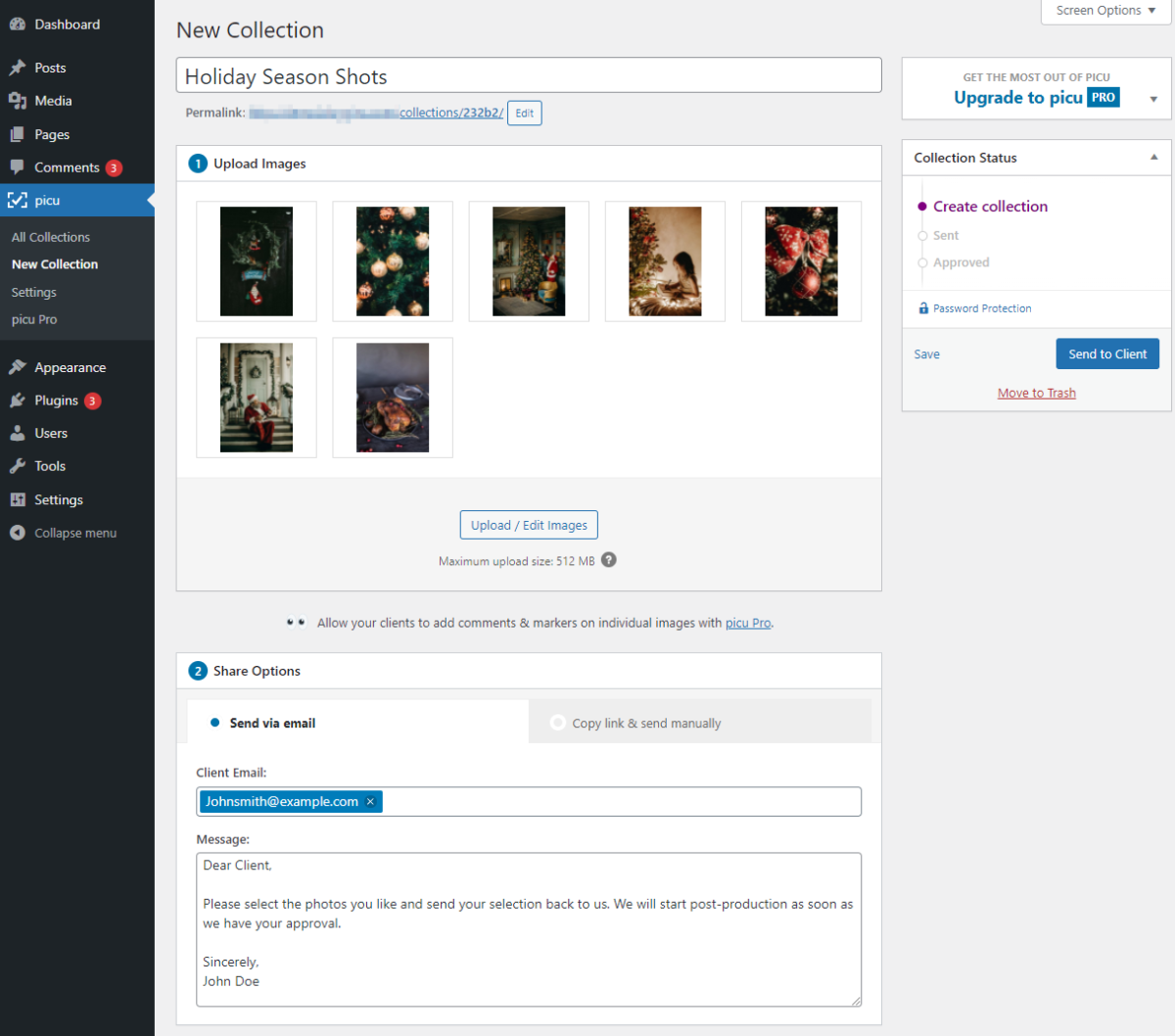Click the Send to Client button
Viewport: 1175px width, 1036px height.
1106,354
